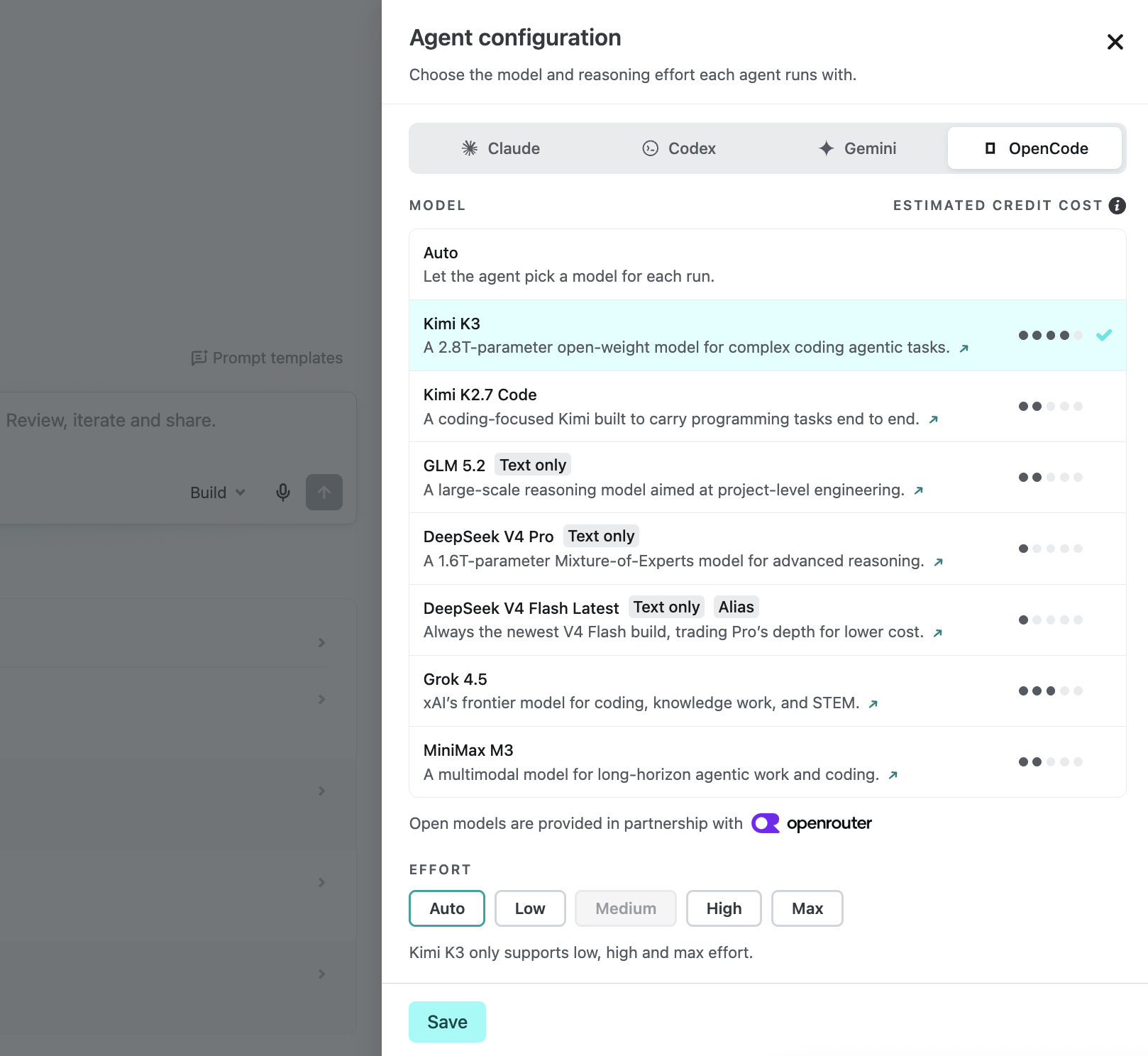Select the MiniMax M3 model

point(768,762)
